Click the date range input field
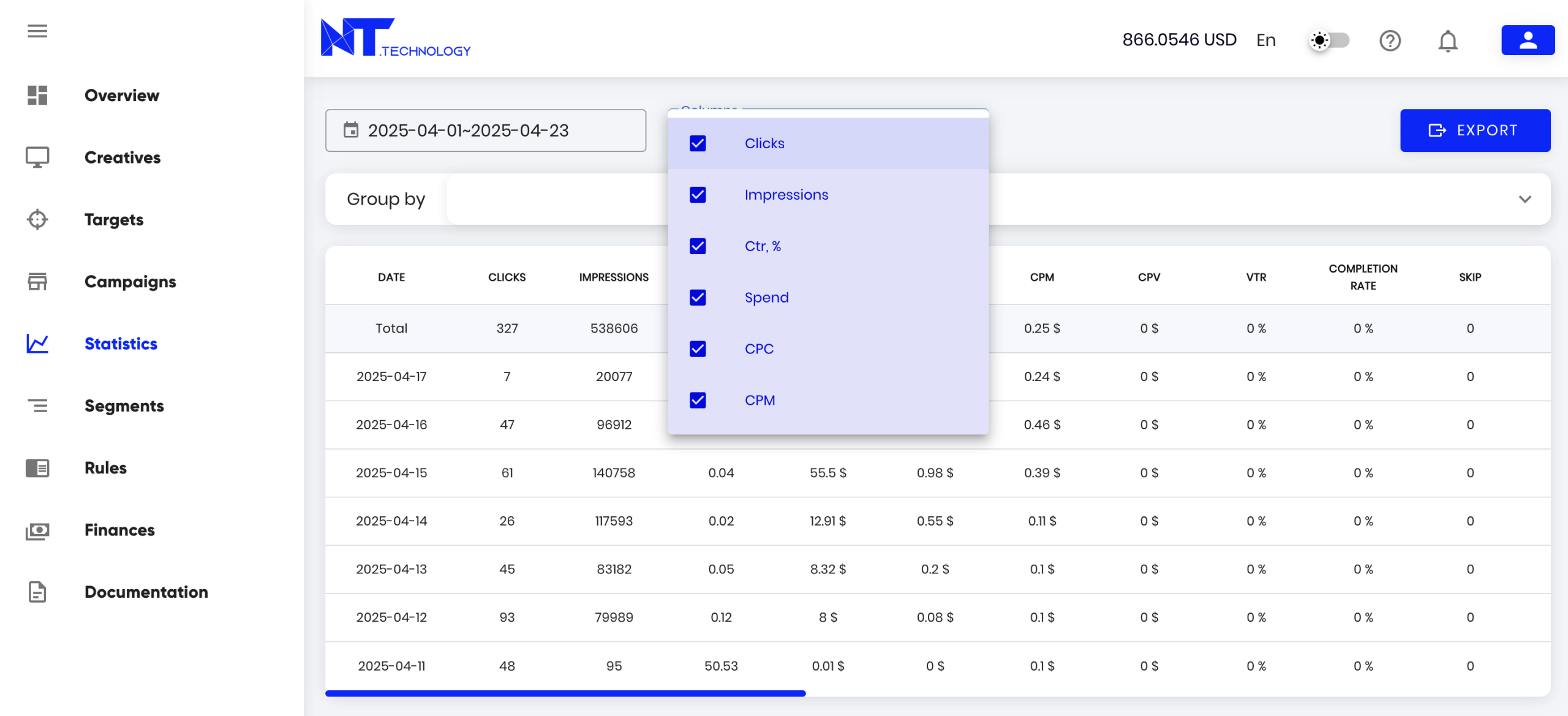Image resolution: width=1568 pixels, height=716 pixels. pos(485,130)
